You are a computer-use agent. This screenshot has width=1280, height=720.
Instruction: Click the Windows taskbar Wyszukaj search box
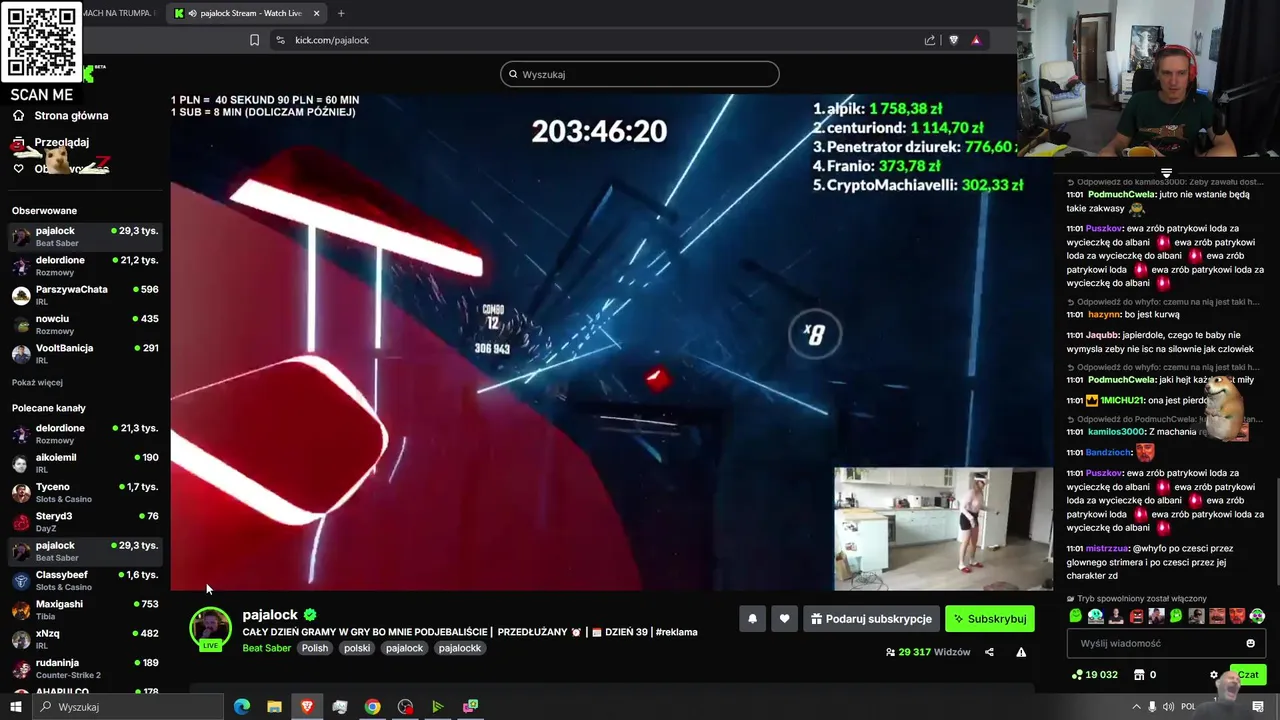127,707
